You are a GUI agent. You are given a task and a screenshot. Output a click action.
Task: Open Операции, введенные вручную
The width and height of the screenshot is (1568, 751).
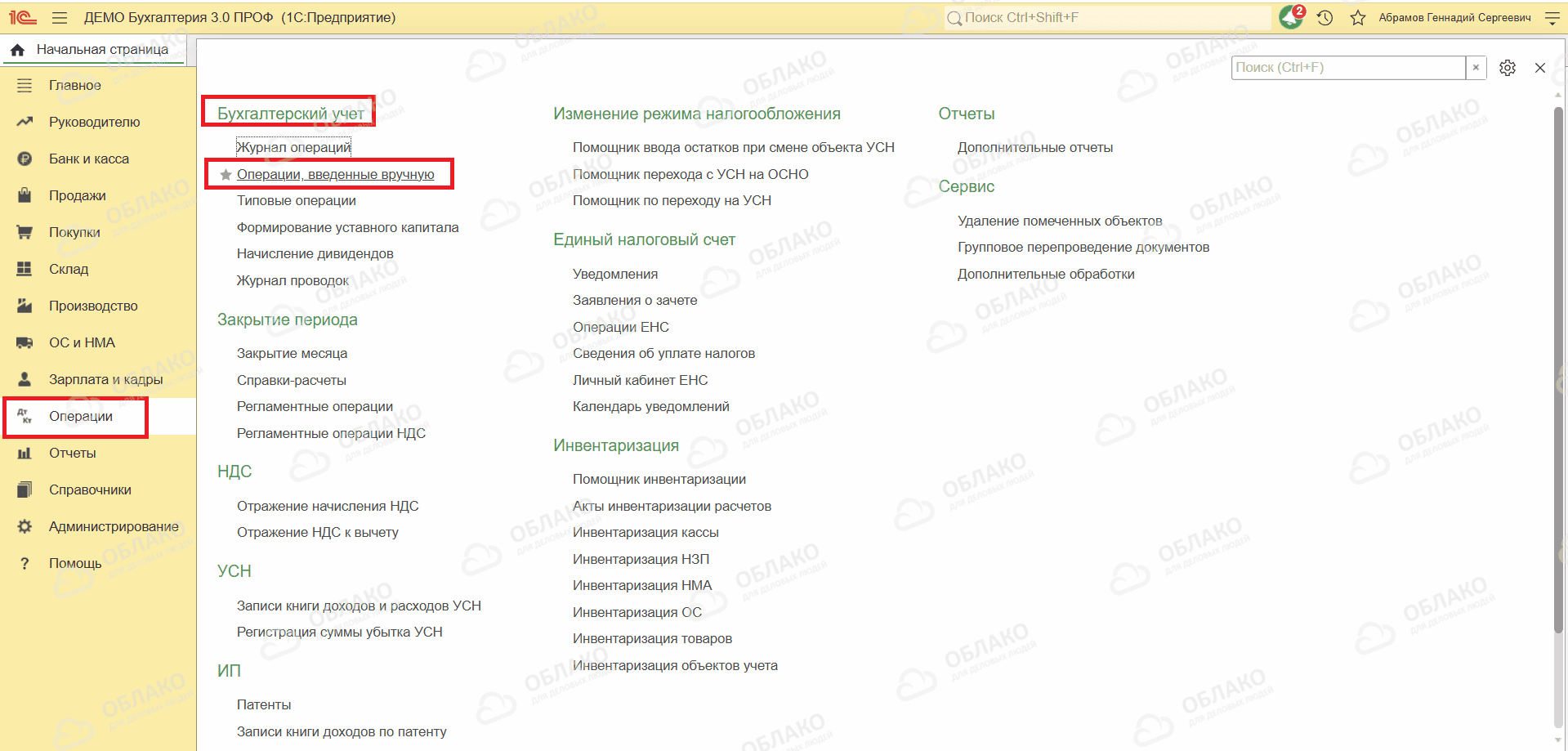tap(336, 174)
